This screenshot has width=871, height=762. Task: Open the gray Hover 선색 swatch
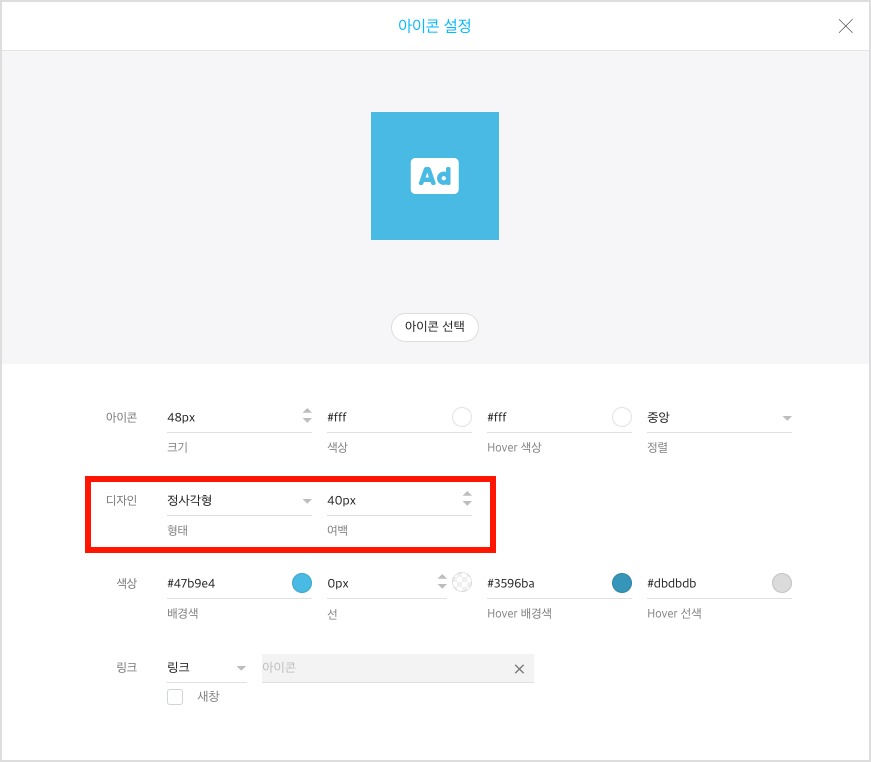coord(782,583)
